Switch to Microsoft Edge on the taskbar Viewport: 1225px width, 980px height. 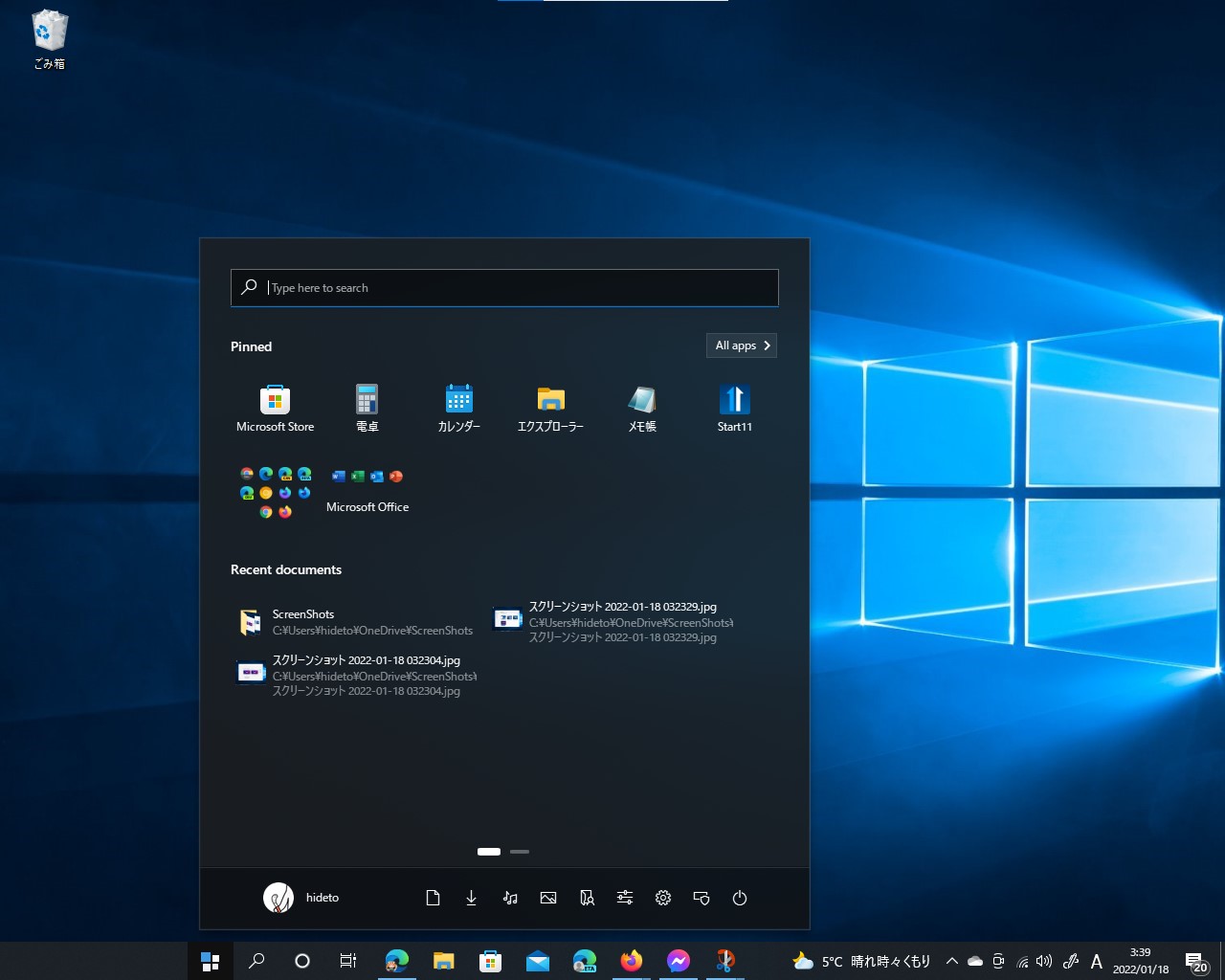pyautogui.click(x=396, y=961)
